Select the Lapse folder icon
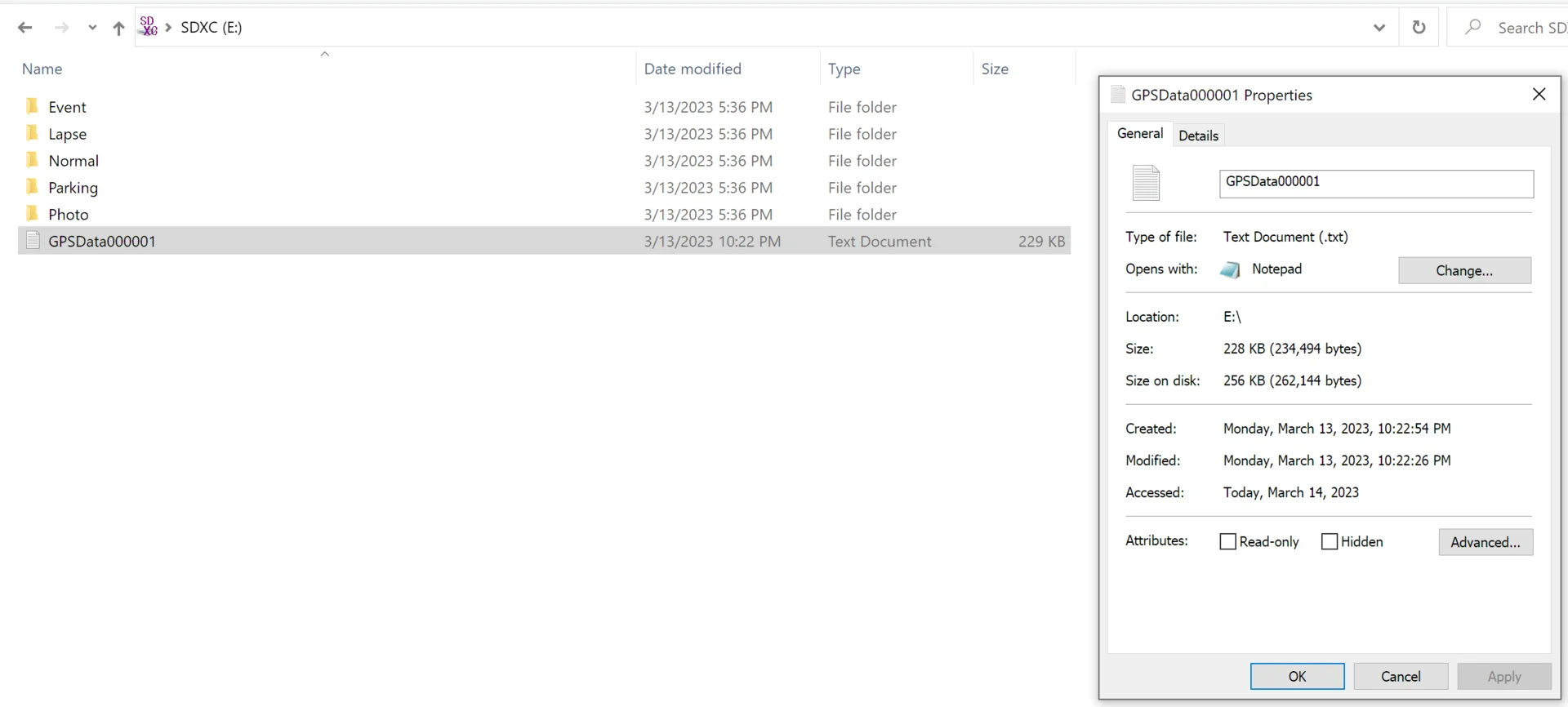 tap(32, 133)
